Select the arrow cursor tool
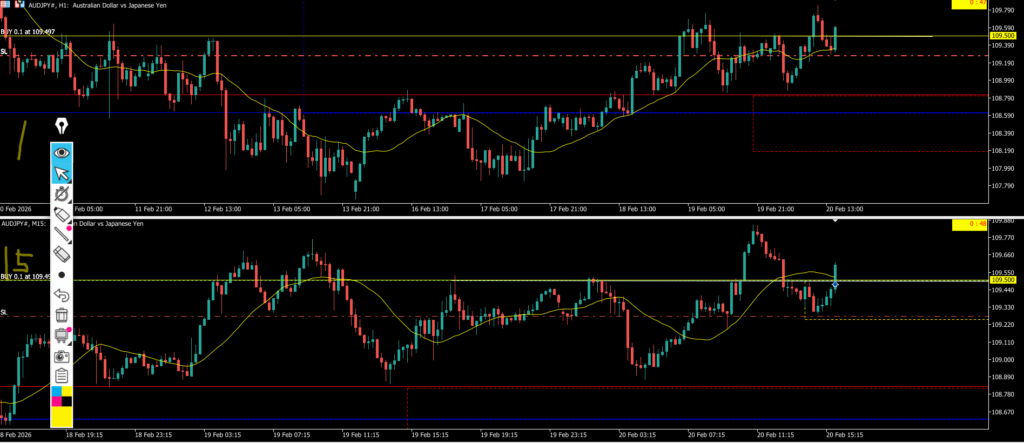Viewport: 1024px width, 443px height. 62,175
